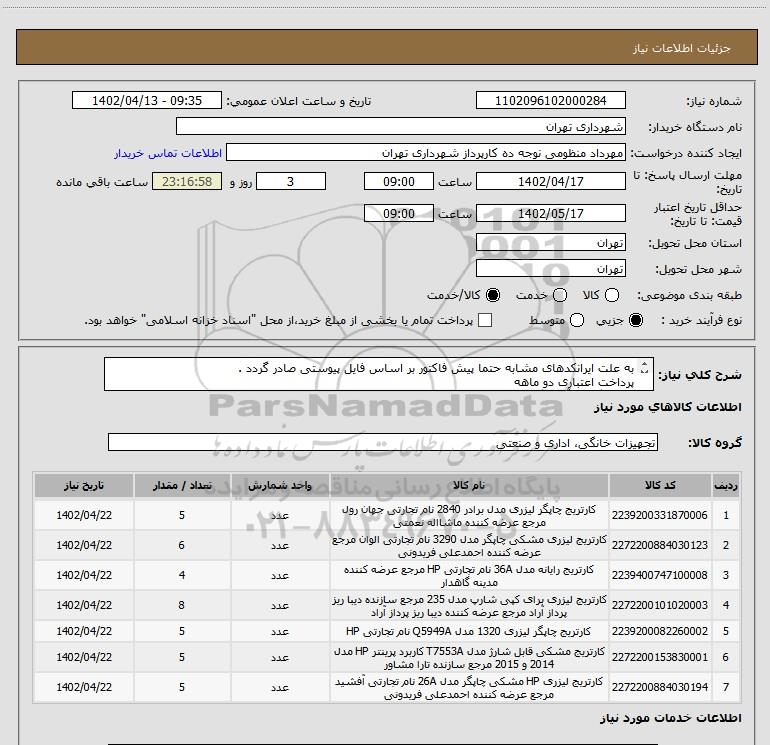Screen dimensions: 770x745
Task: Click product code 2239200082260002
Action: point(660,631)
